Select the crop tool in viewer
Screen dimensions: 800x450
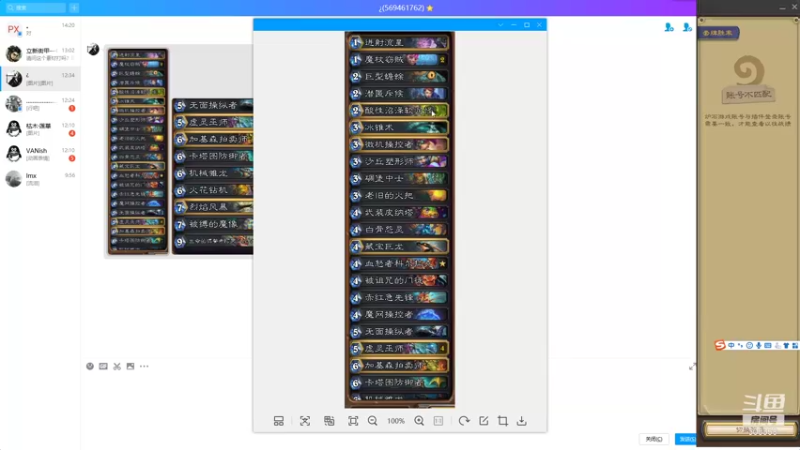click(x=503, y=421)
